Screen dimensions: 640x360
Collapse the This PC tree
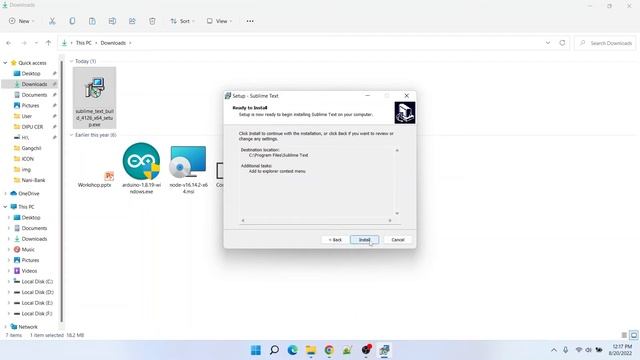pyautogui.click(x=5, y=207)
